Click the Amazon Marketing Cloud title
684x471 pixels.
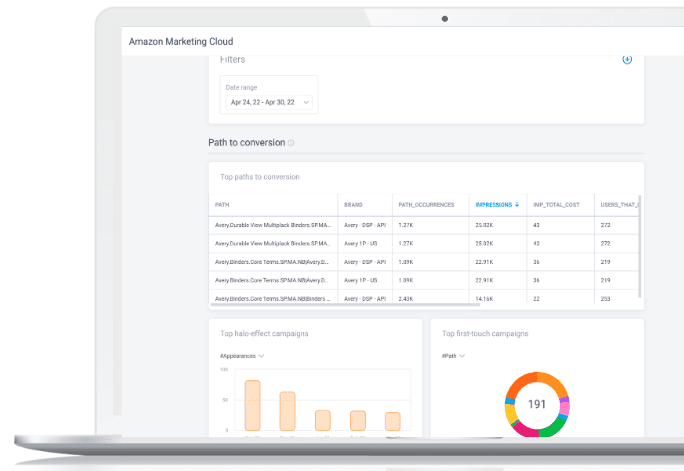[181, 41]
